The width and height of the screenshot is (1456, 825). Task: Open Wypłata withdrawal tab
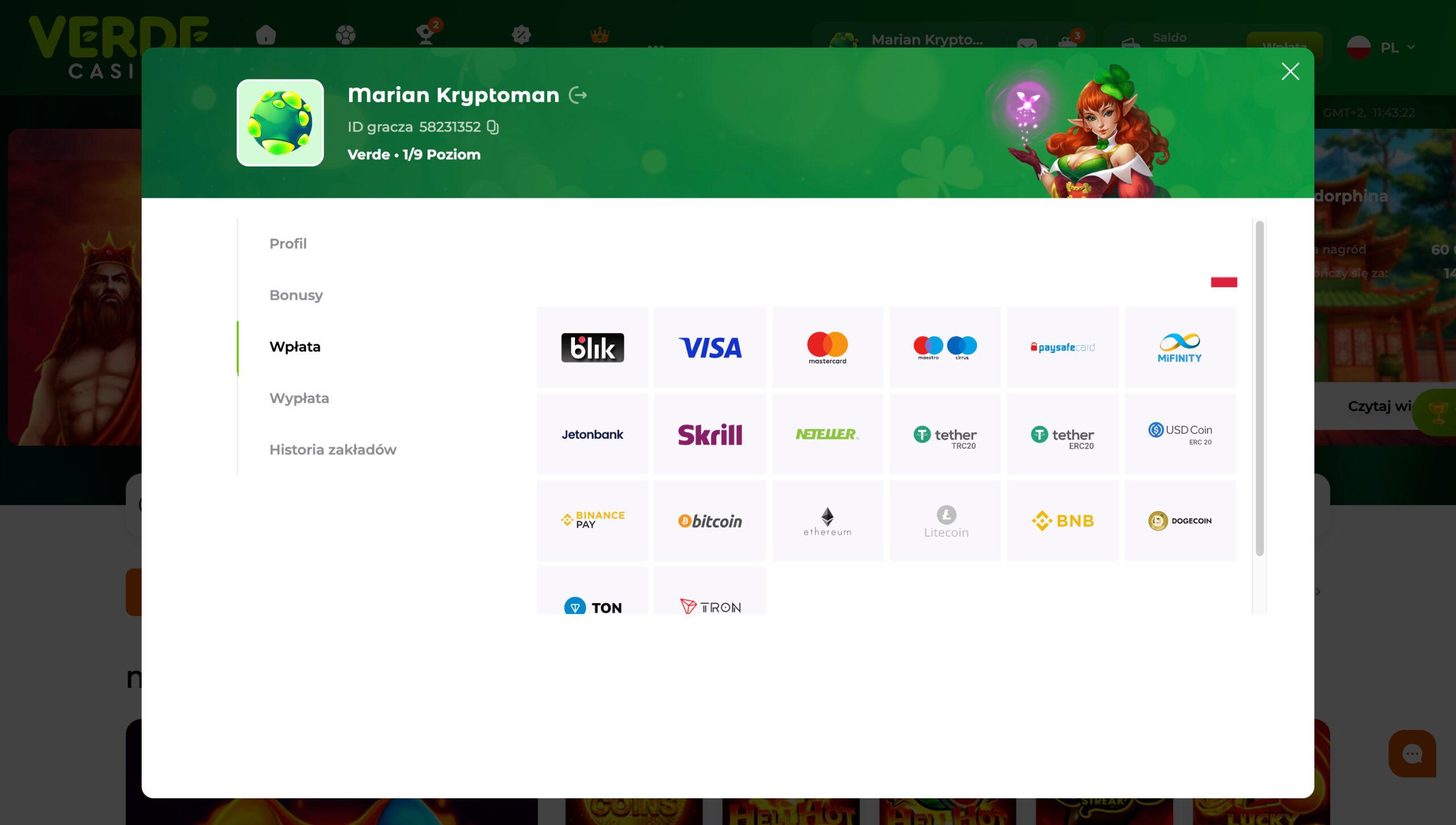point(299,399)
